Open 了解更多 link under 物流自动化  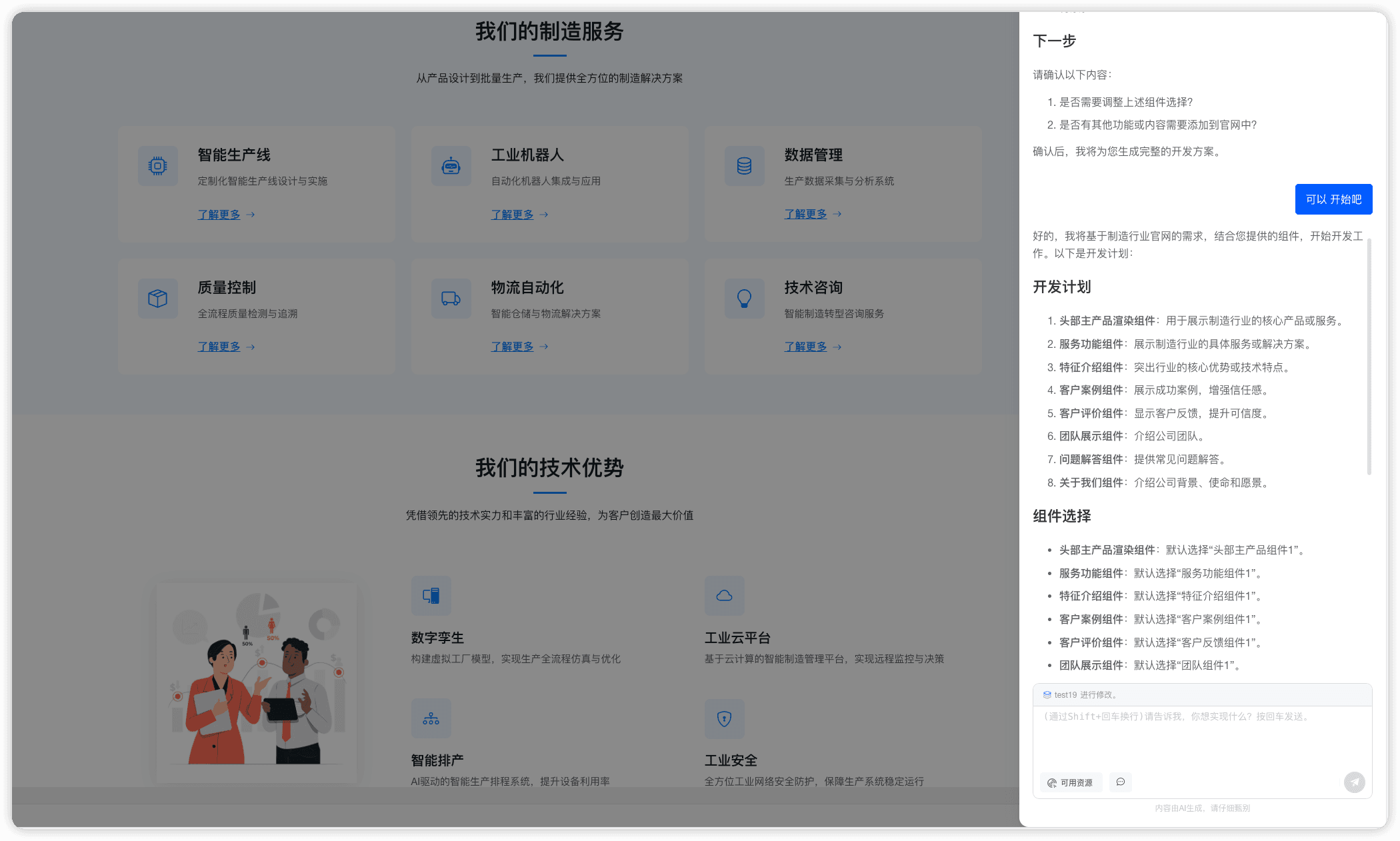pyautogui.click(x=513, y=347)
